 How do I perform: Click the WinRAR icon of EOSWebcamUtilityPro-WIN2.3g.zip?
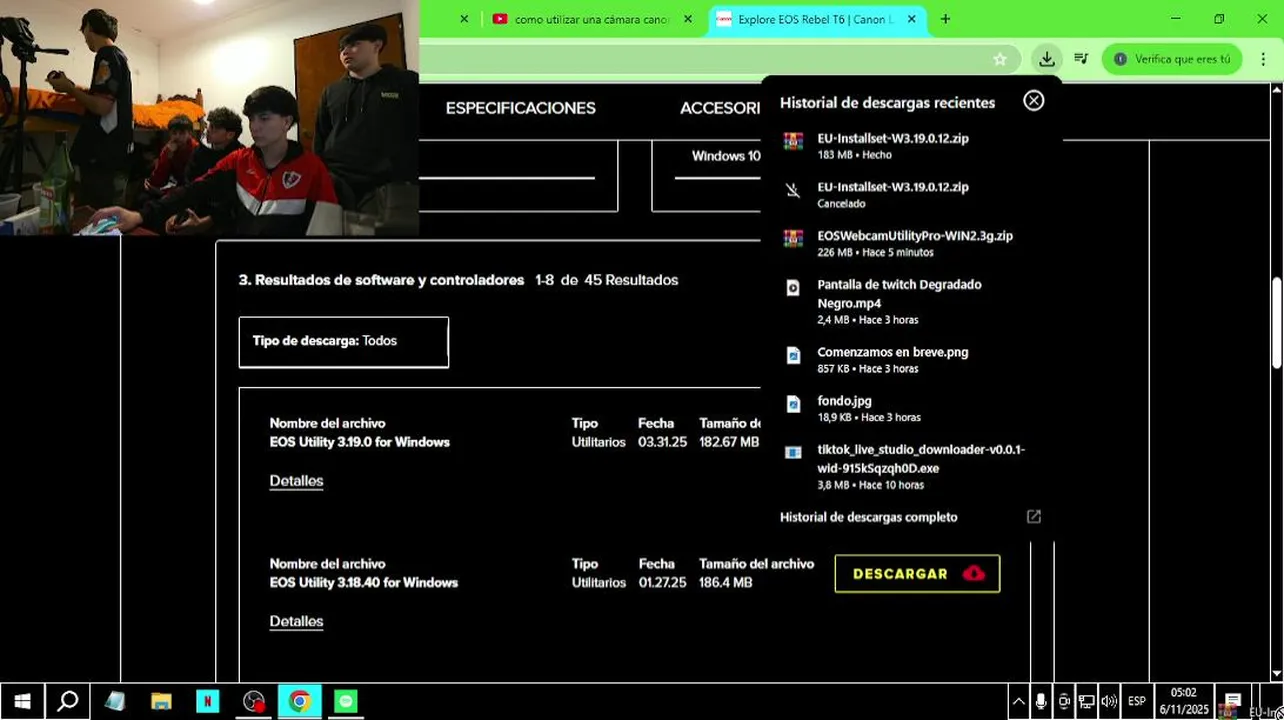(x=793, y=238)
